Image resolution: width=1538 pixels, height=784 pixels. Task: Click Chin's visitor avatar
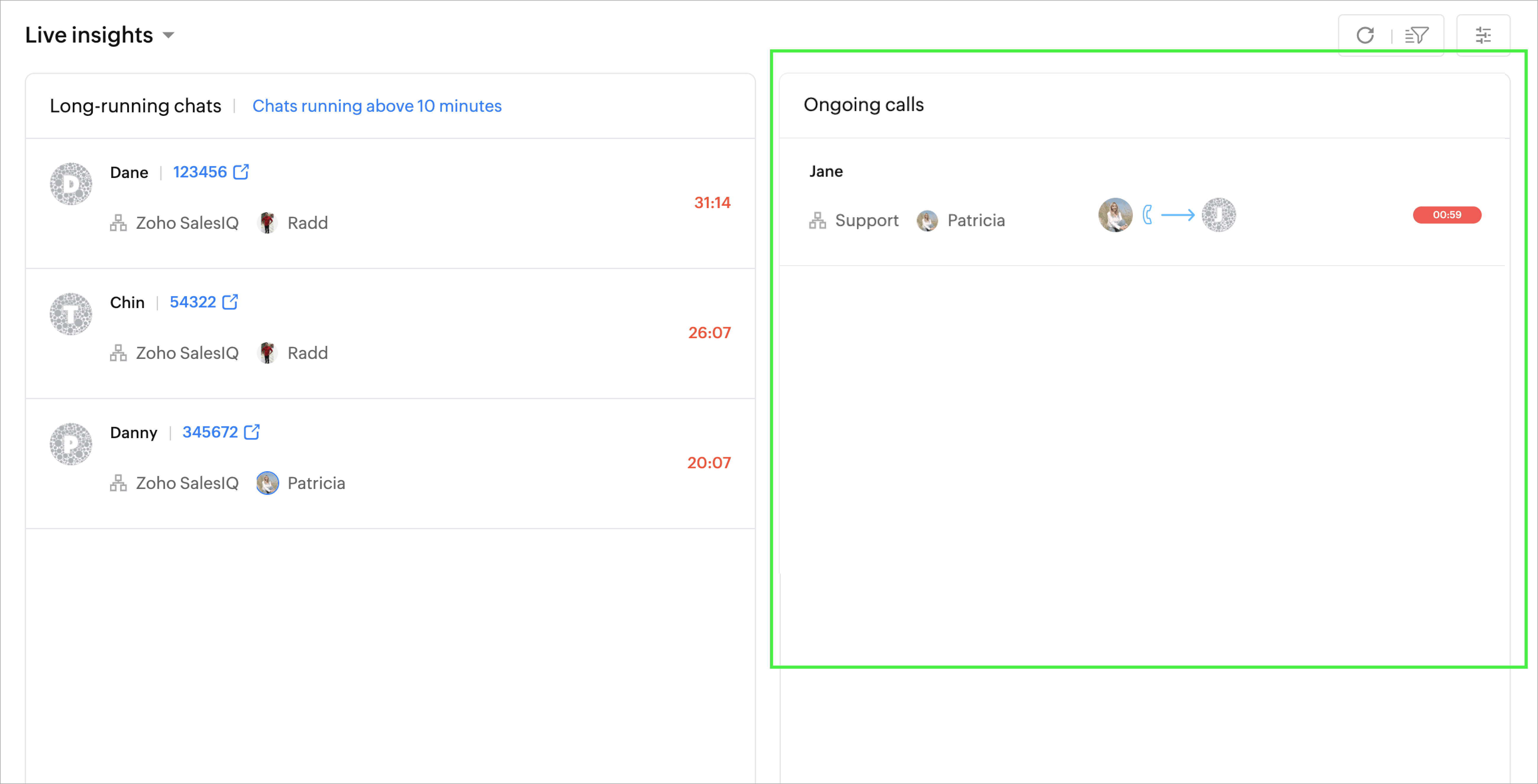(70, 314)
